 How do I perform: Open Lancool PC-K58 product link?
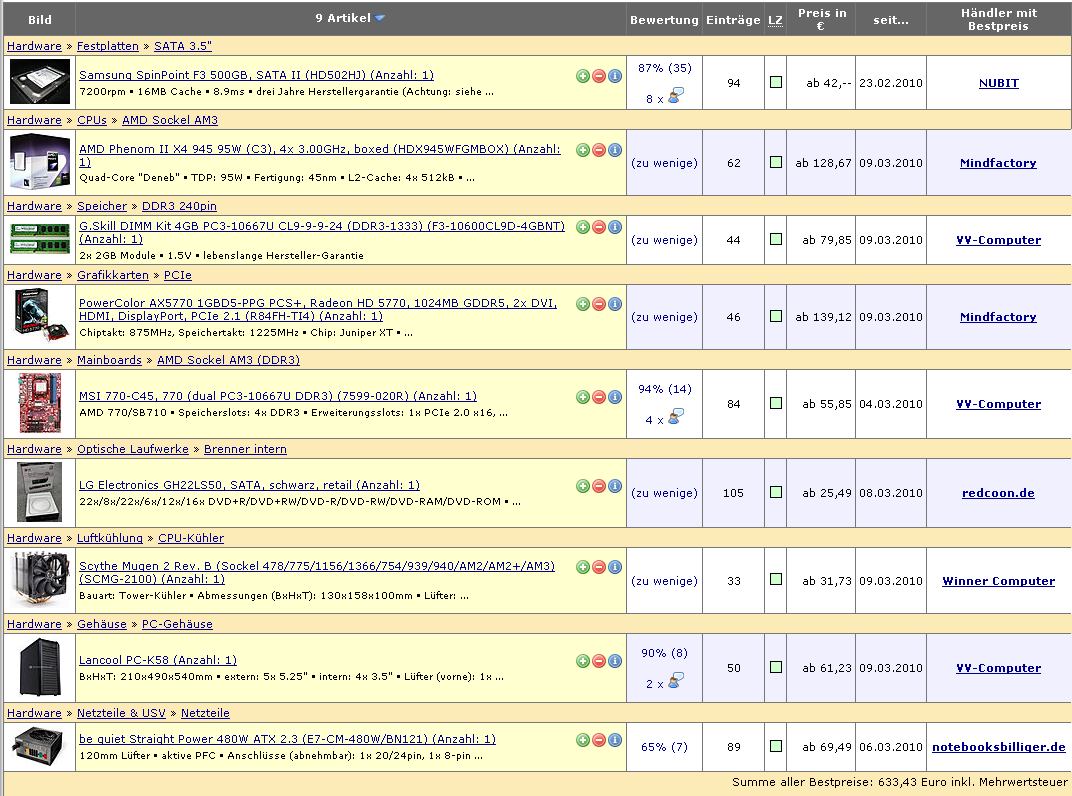click(x=158, y=660)
